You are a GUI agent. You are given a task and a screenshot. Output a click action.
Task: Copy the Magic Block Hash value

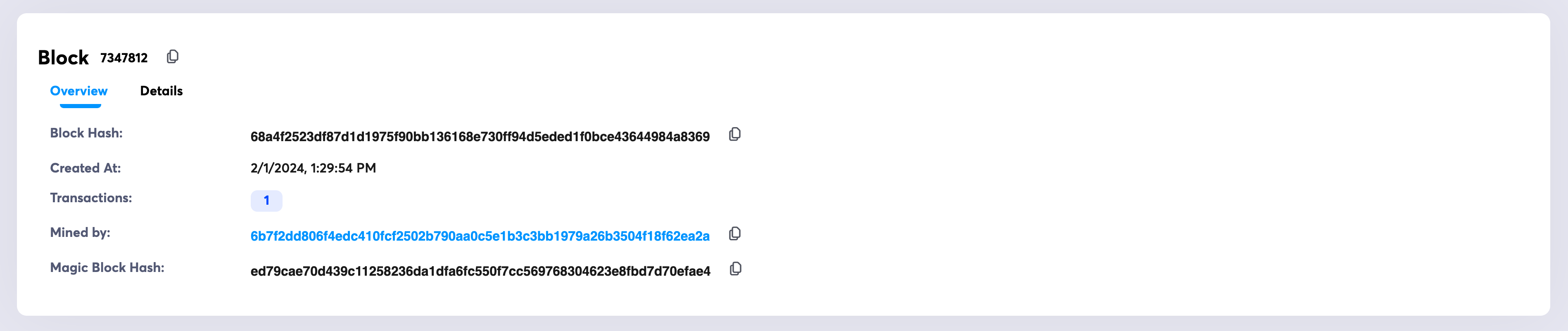tap(735, 269)
